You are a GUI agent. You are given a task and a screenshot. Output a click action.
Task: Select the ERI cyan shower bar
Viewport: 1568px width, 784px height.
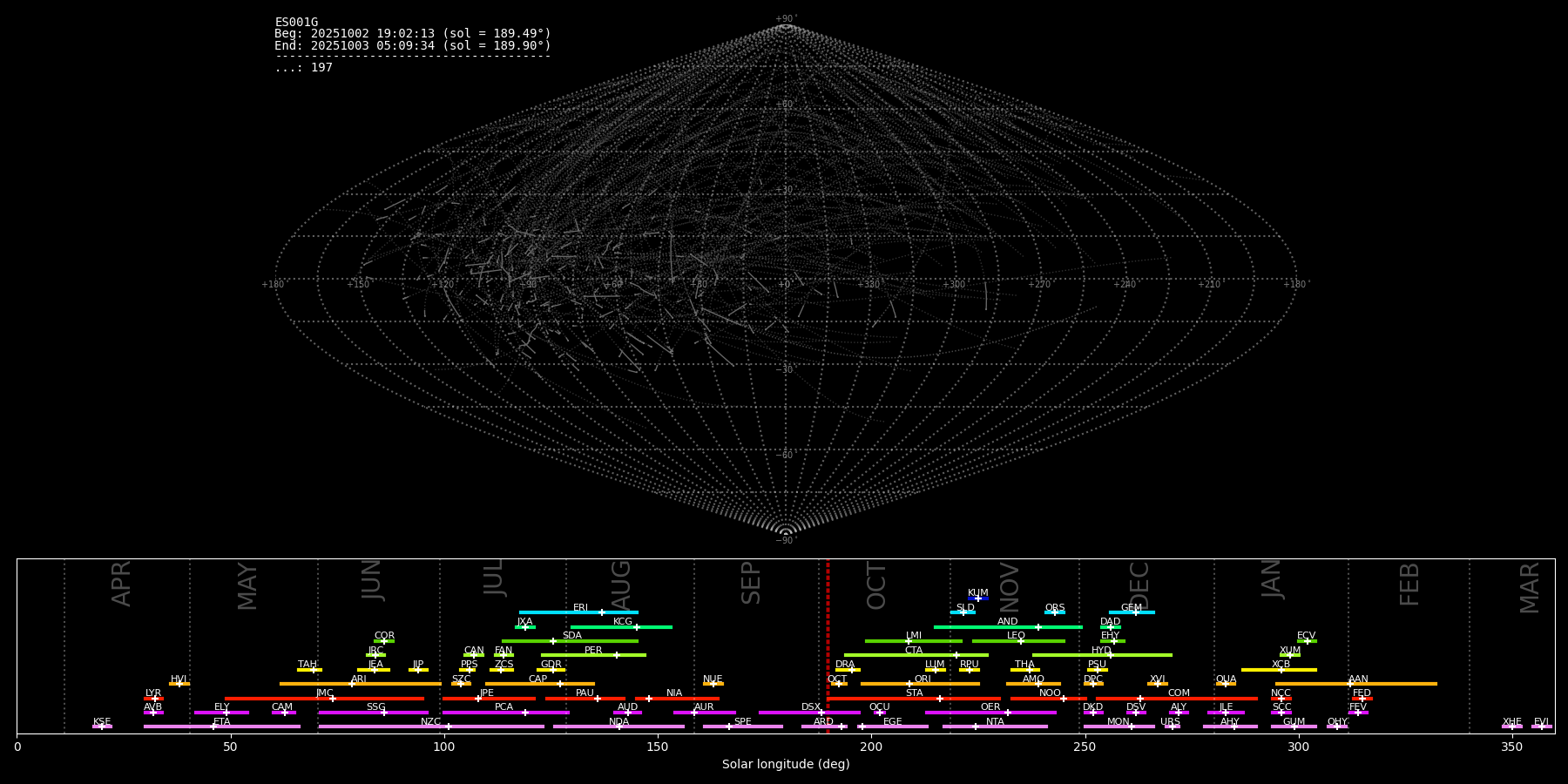click(x=578, y=612)
